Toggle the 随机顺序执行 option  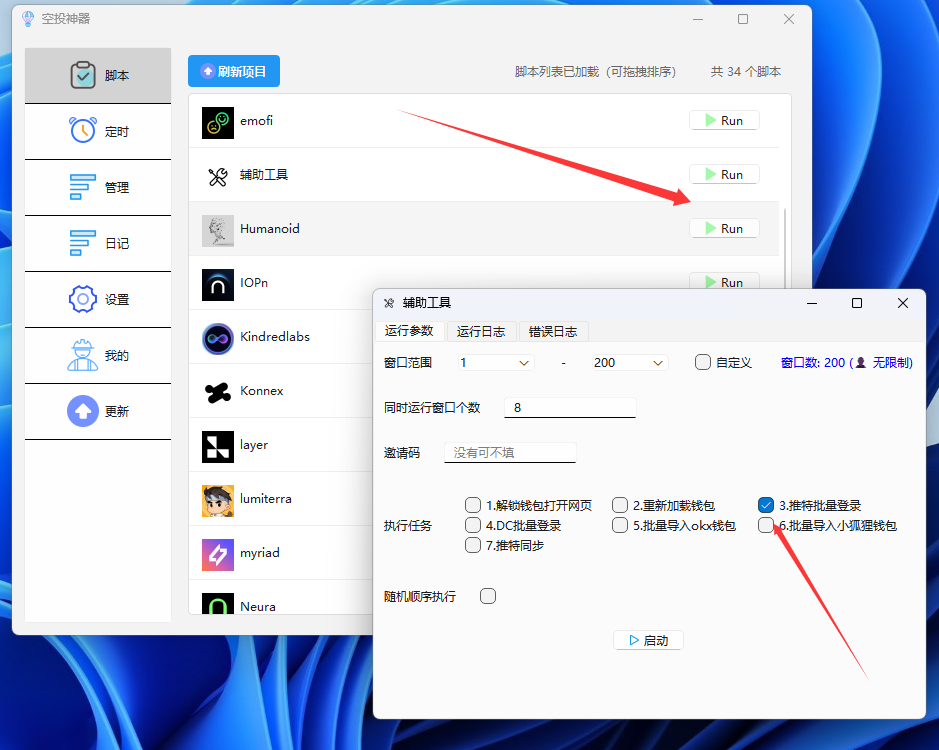click(x=488, y=595)
